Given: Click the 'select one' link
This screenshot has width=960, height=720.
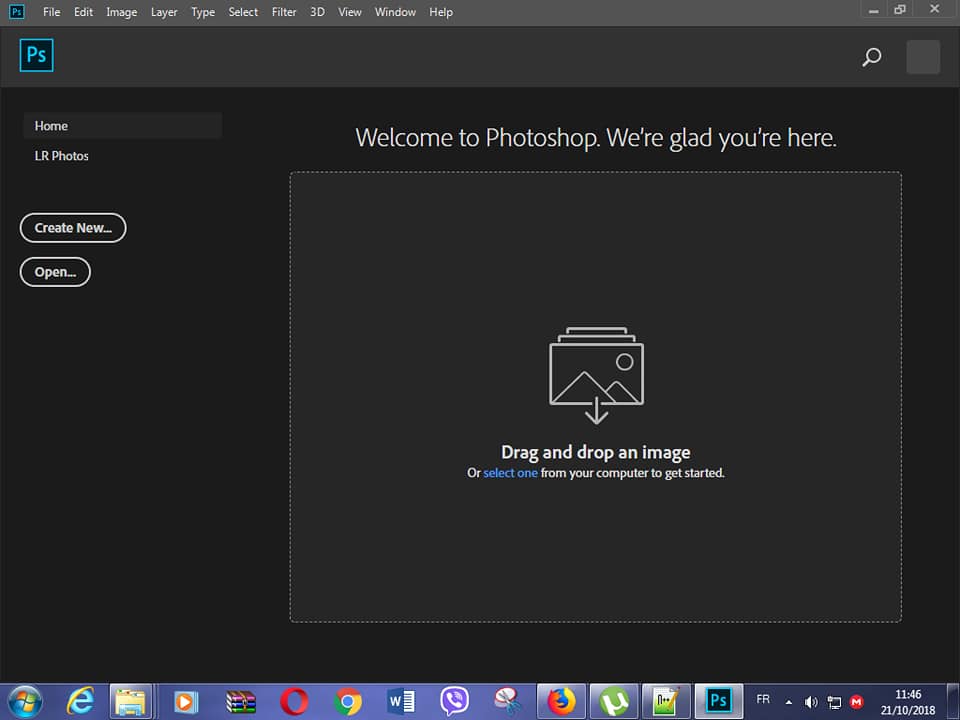Looking at the screenshot, I should tap(510, 473).
